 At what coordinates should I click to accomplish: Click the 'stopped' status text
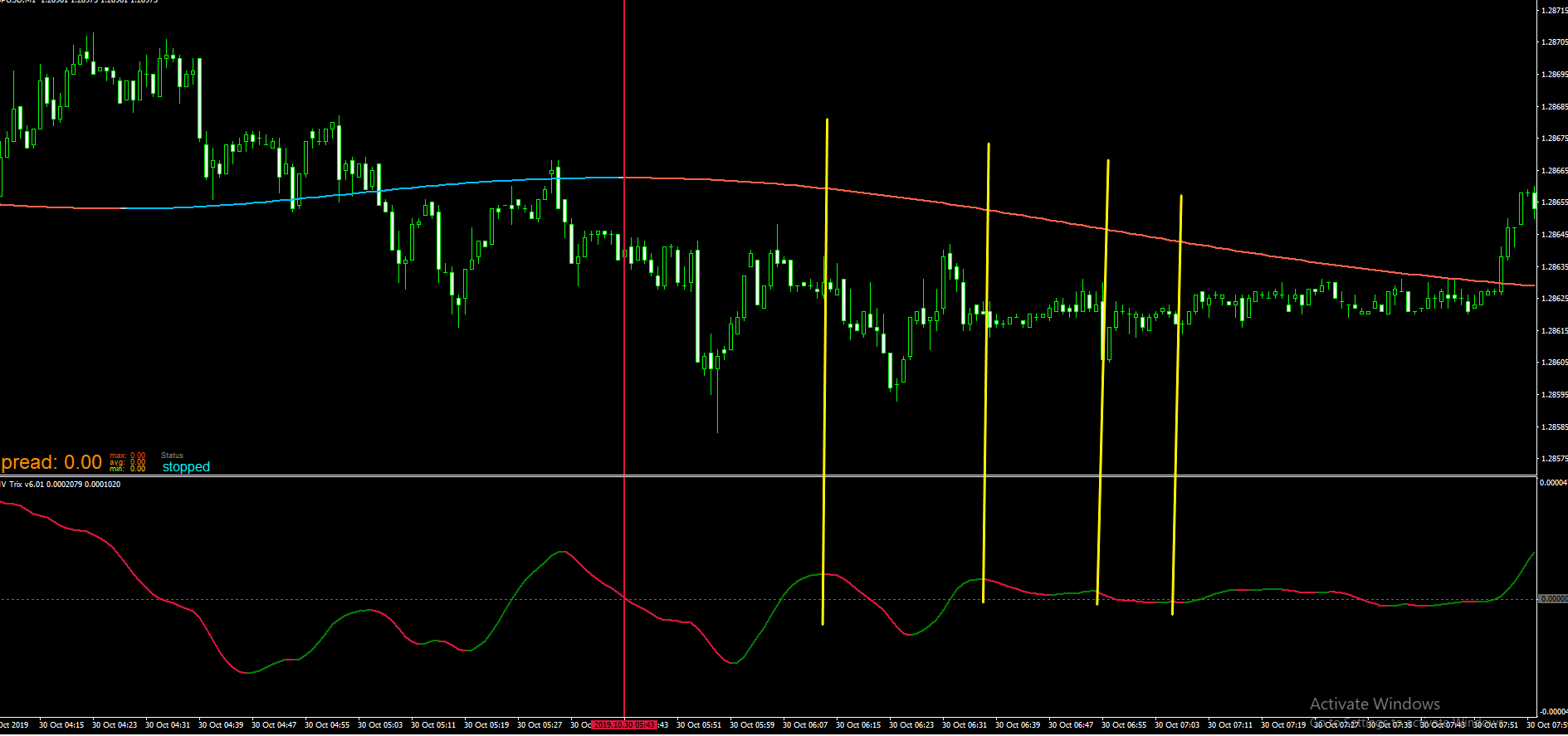(x=186, y=466)
